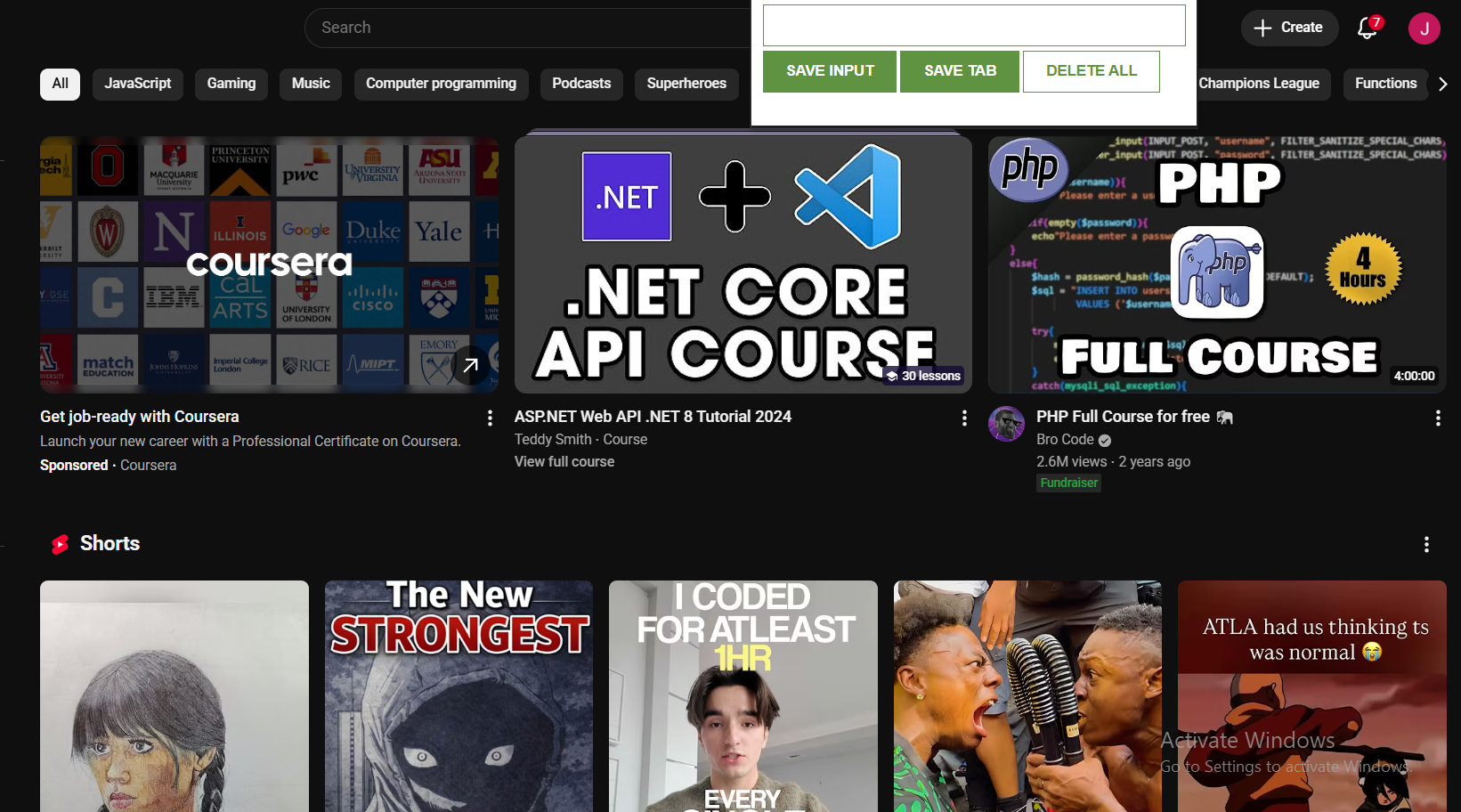Open the notifications bell
1461x812 pixels.
pyautogui.click(x=1368, y=28)
